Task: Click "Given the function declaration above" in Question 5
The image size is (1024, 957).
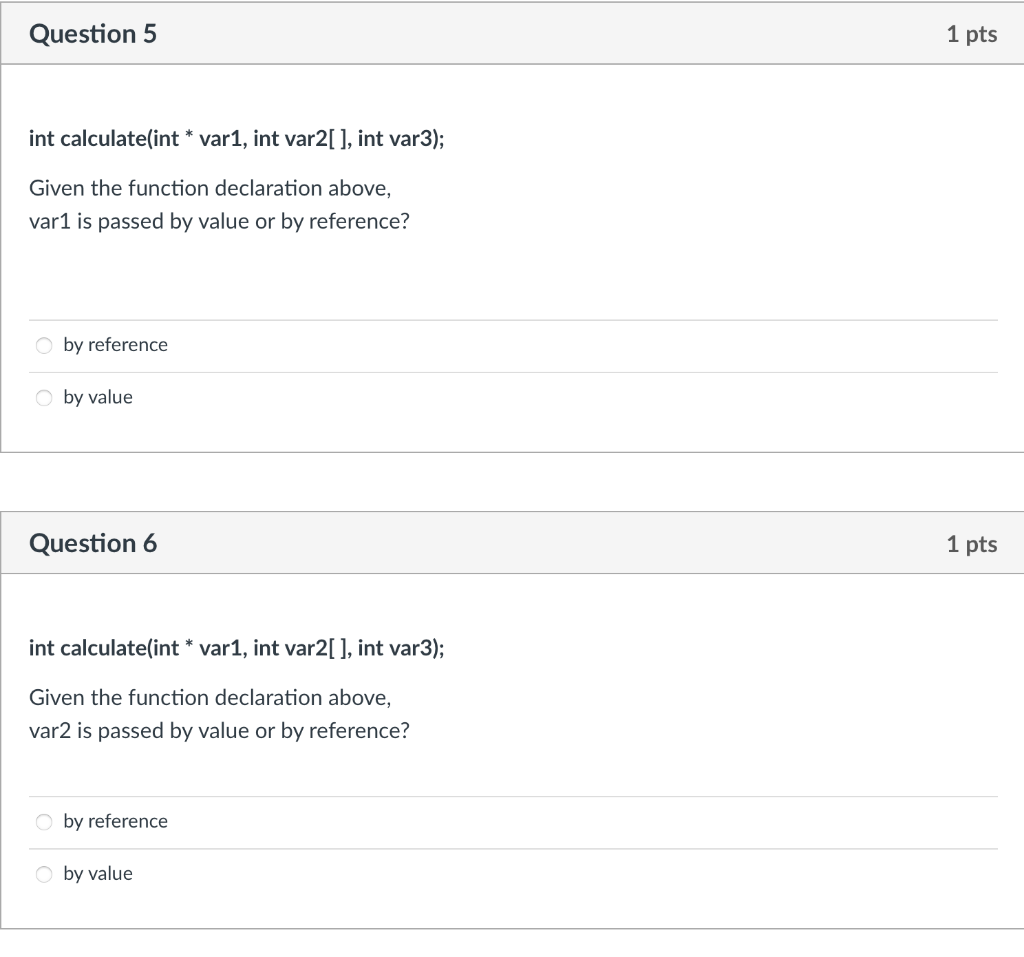Action: point(210,188)
